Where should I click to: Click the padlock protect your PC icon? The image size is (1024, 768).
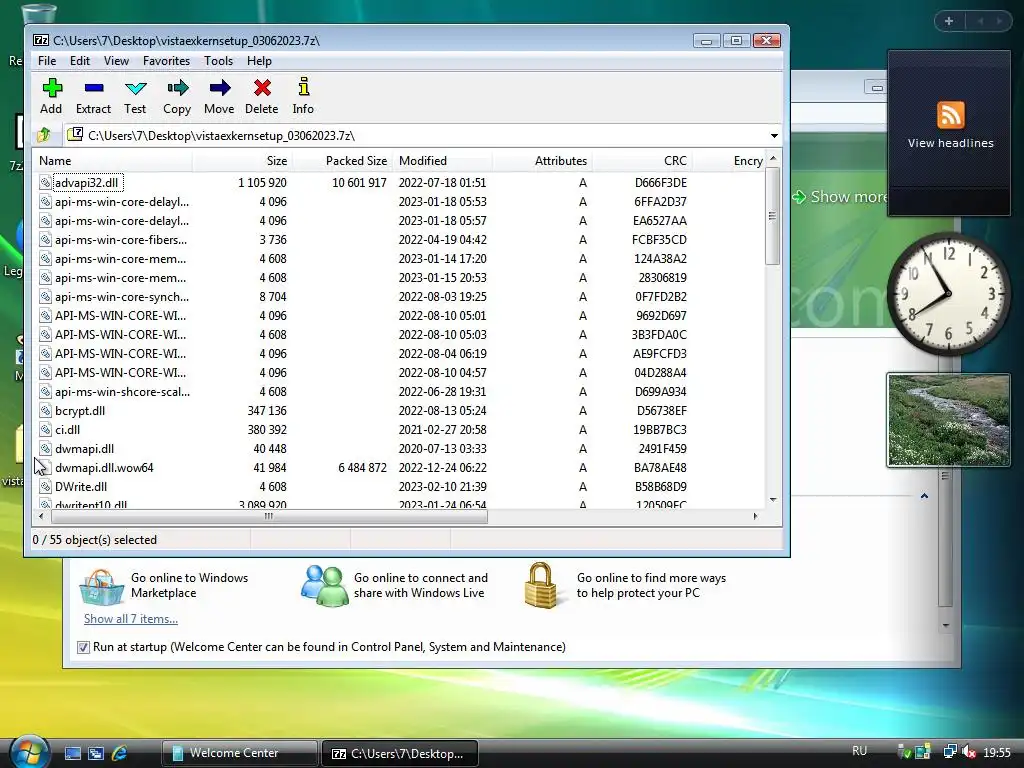coord(541,585)
